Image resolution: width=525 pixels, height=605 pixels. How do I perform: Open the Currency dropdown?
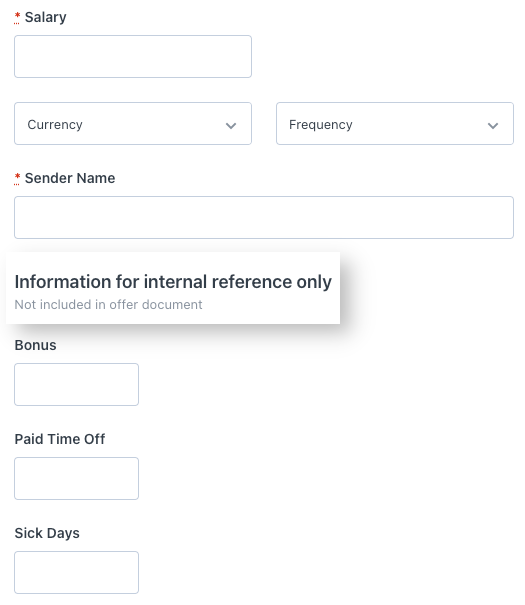click(x=133, y=123)
